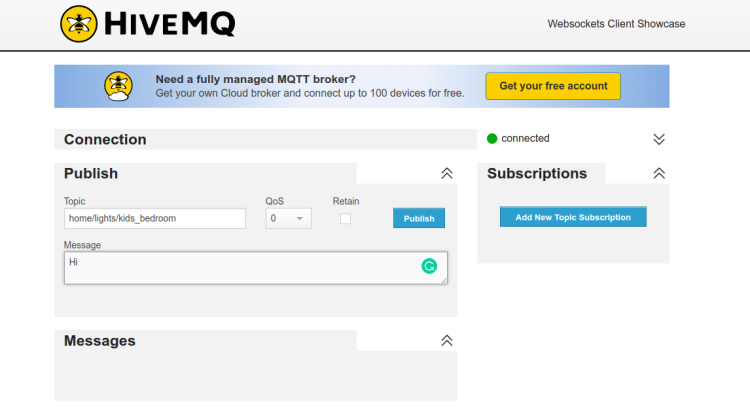Screen dimensions: 750x415
Task: Expand the Connection panel with double chevron
Action: [x=658, y=139]
